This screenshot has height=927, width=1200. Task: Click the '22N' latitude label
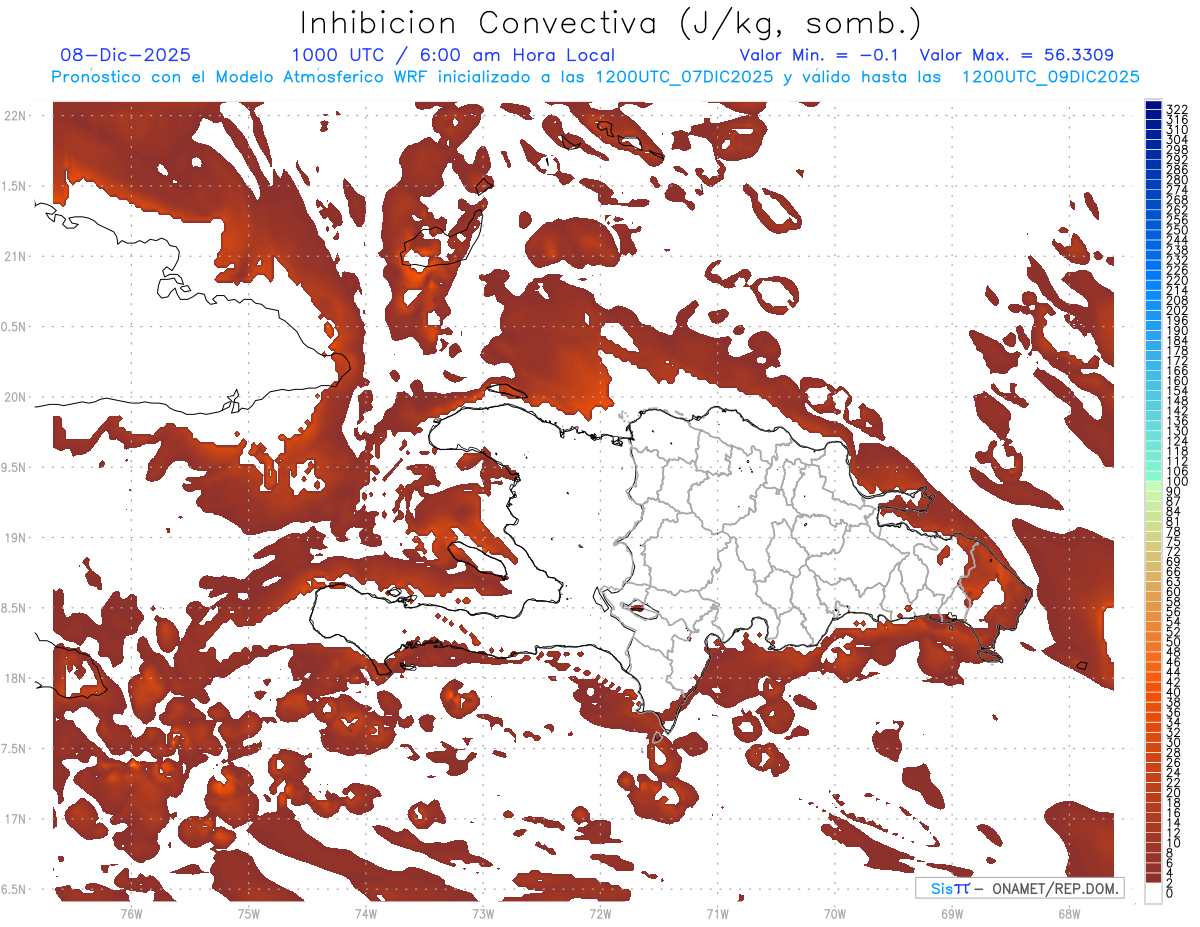15,115
